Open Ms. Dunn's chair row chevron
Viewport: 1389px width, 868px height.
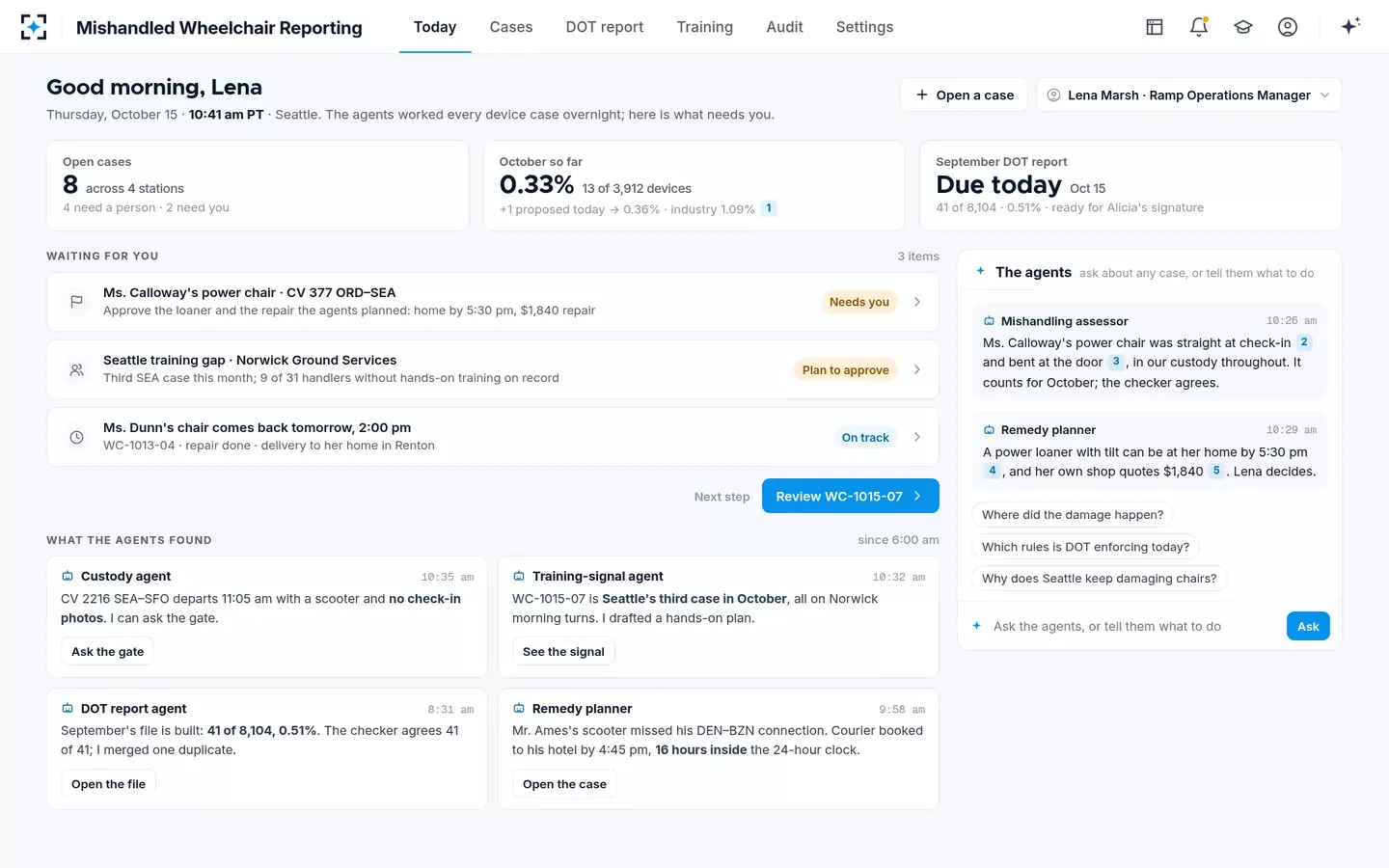[x=917, y=437]
